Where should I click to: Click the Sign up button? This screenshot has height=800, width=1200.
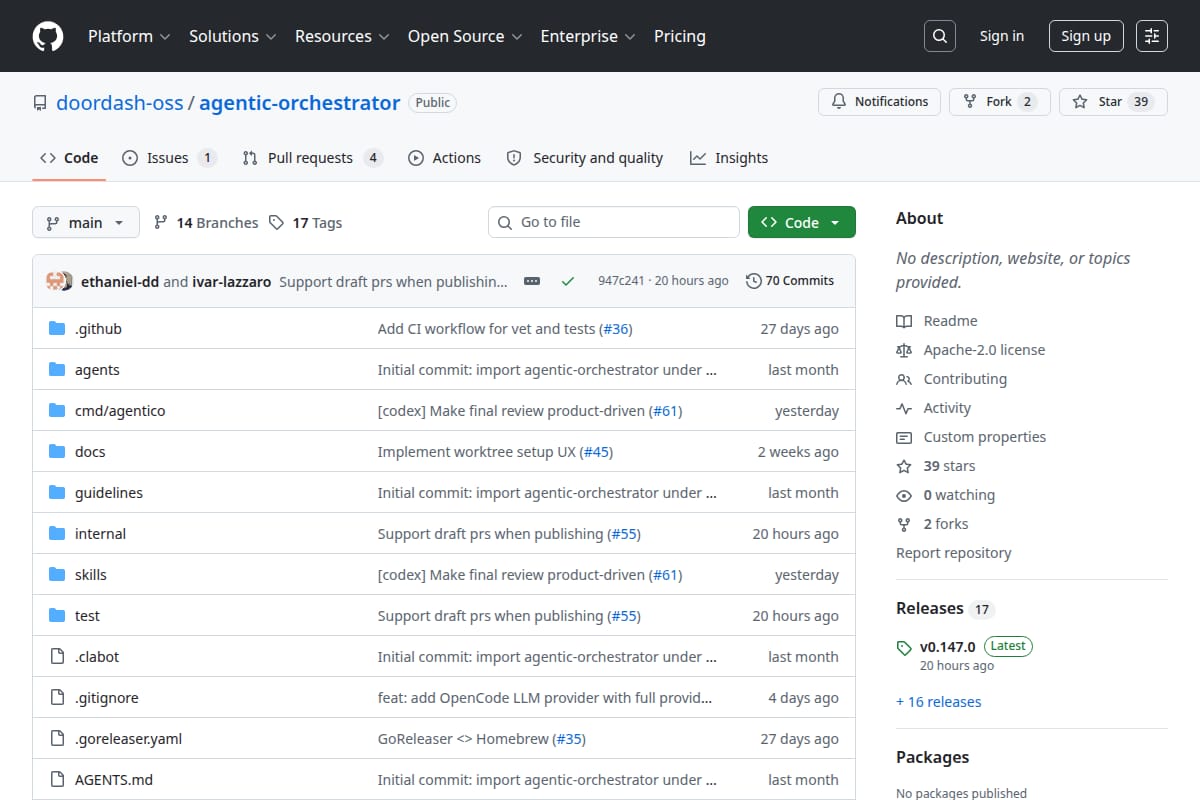[1086, 36]
